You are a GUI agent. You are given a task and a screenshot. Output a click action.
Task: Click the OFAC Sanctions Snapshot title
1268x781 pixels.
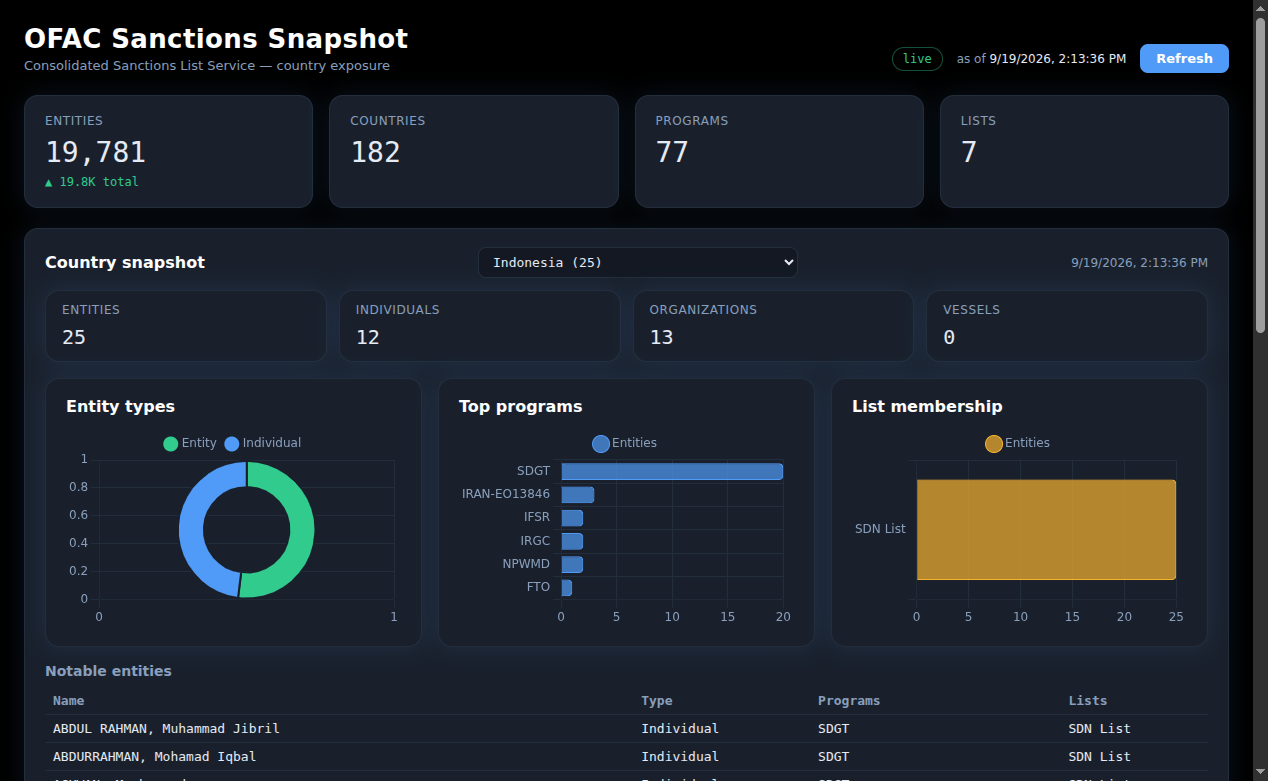[x=216, y=38]
